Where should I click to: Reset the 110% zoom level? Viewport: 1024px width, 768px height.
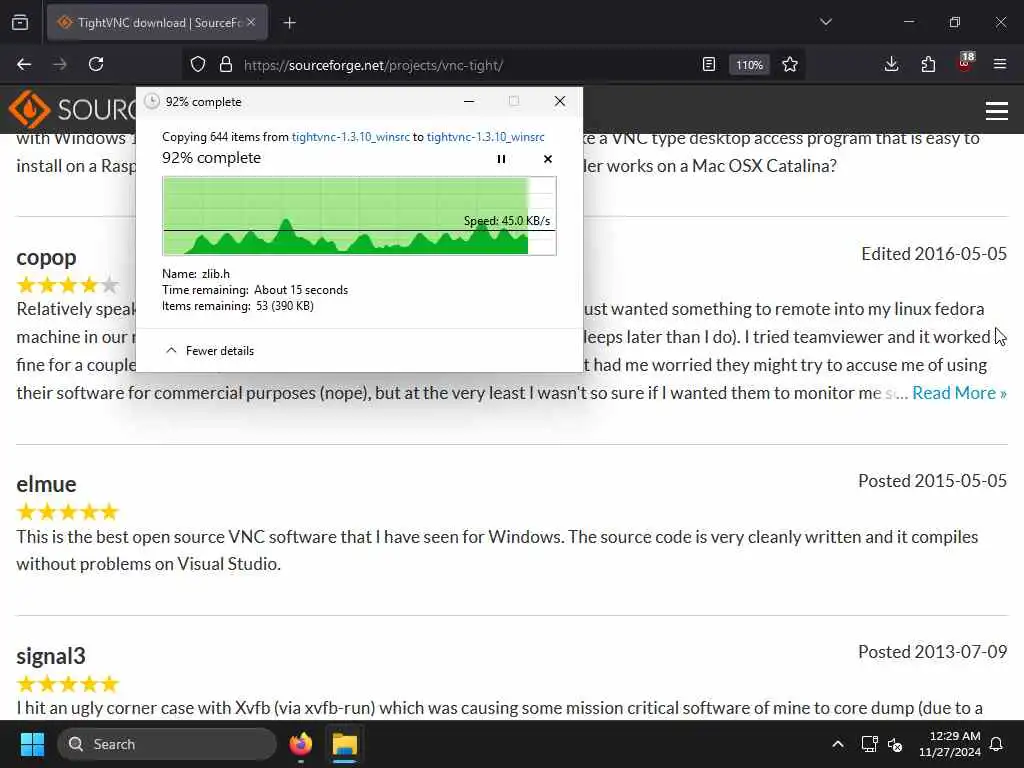point(749,65)
